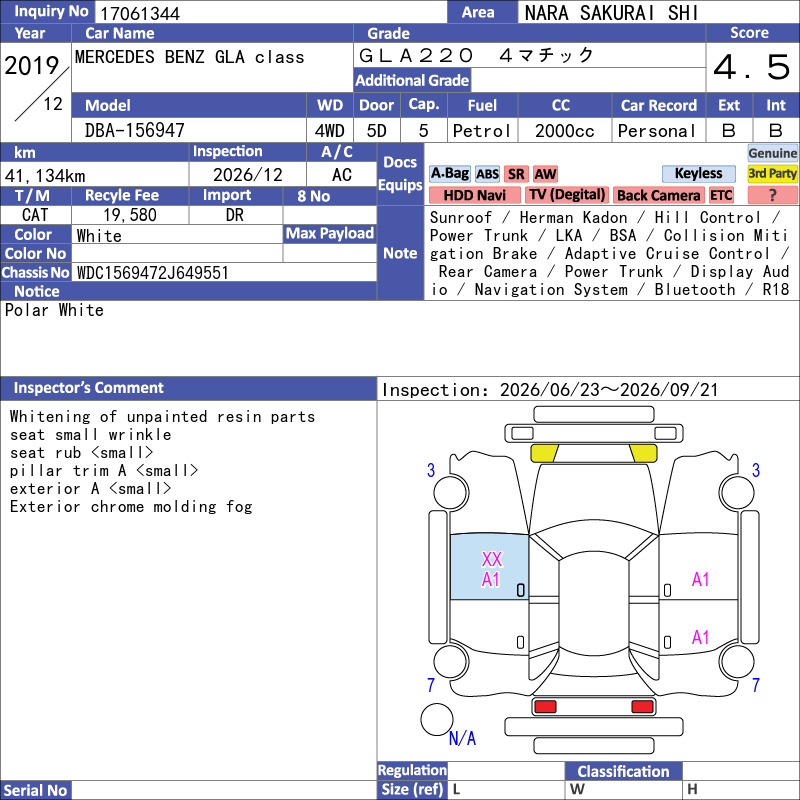
Task: Click comment 'pillar trim A <small>'
Action: [x=104, y=470]
